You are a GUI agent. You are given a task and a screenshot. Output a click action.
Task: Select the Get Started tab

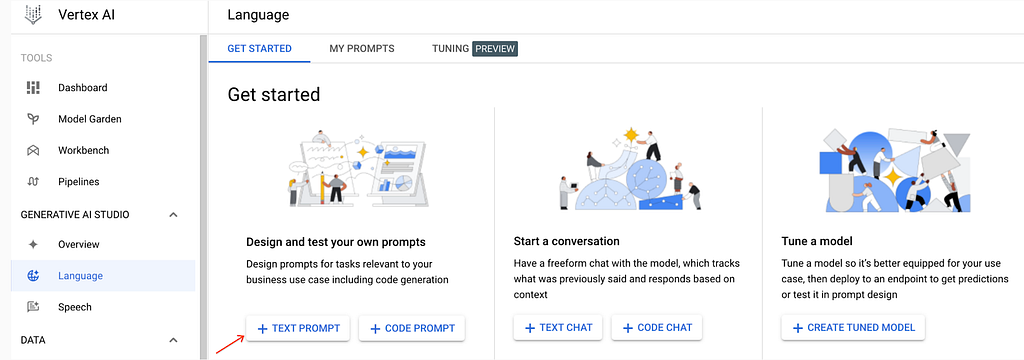pyautogui.click(x=259, y=48)
